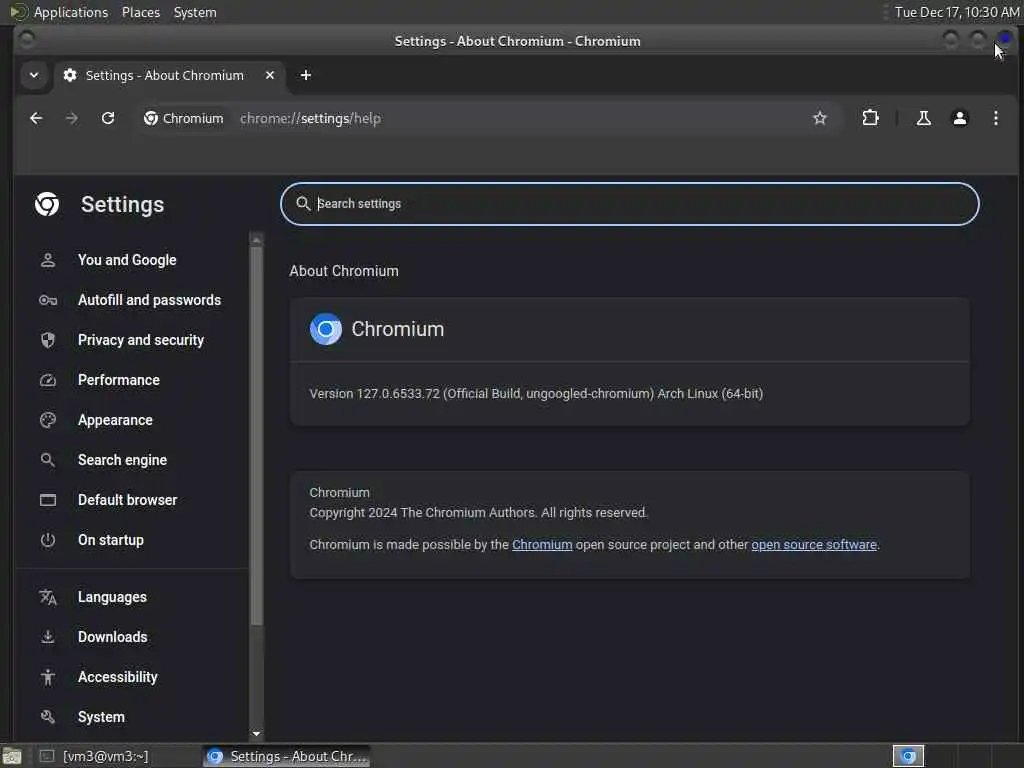Open a new tab with the plus button
Viewport: 1024px width, 768px height.
[306, 75]
